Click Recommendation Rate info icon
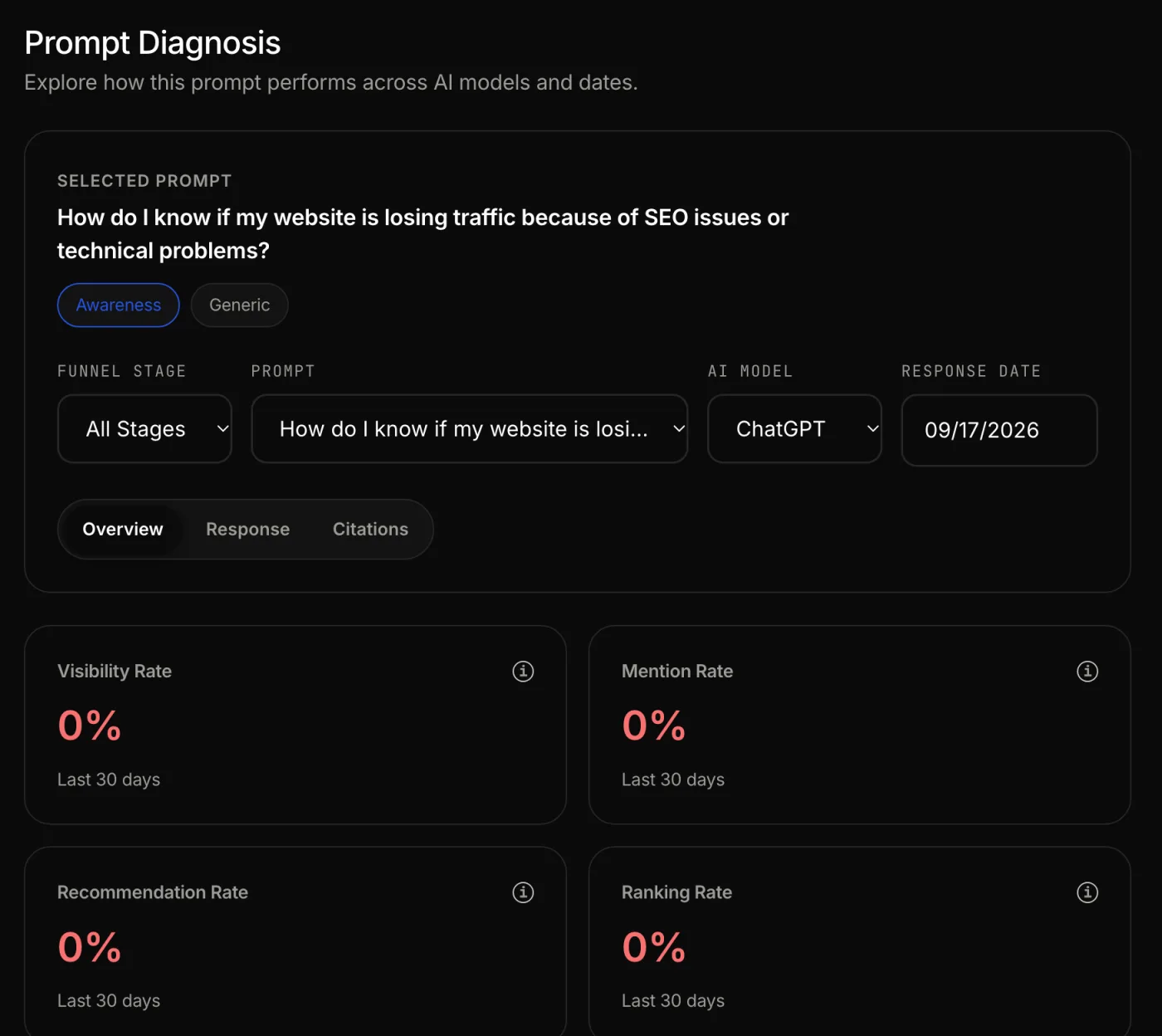This screenshot has height=1036, width=1162. tap(523, 892)
